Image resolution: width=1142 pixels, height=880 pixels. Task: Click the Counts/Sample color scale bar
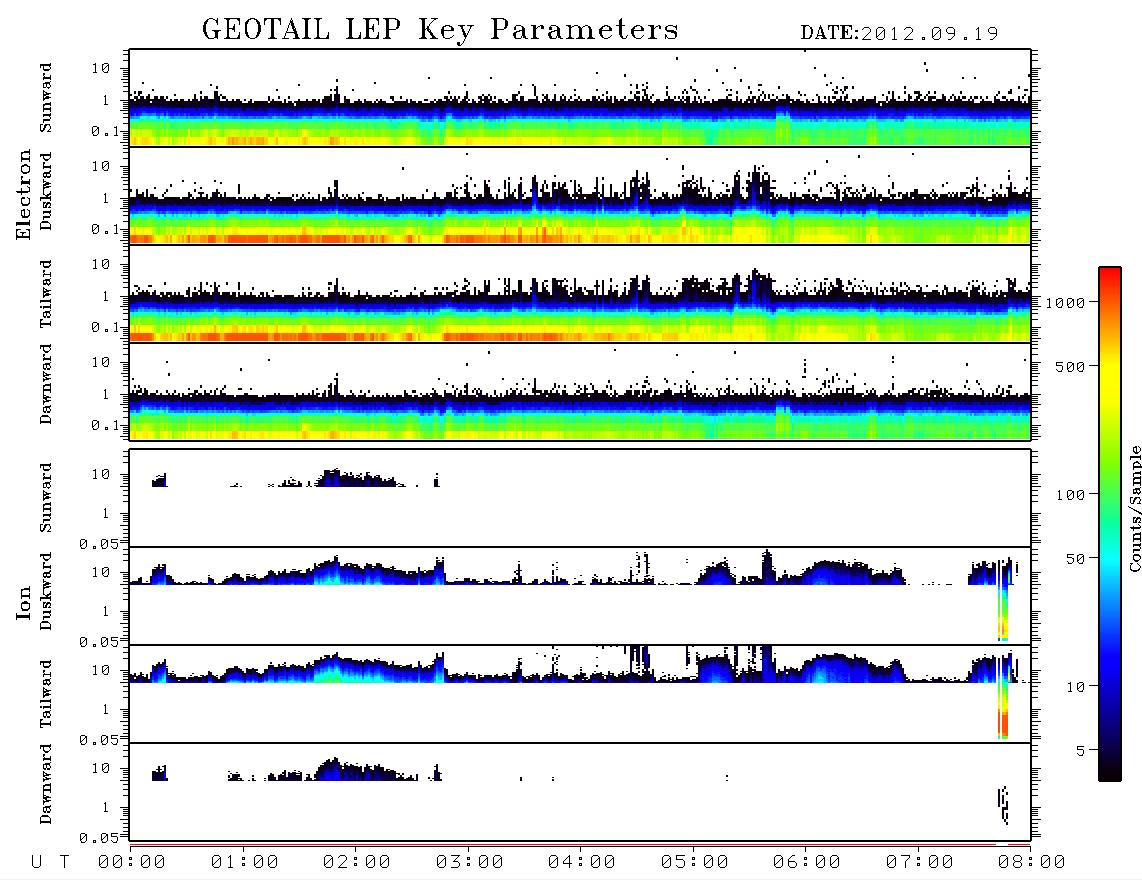1110,525
